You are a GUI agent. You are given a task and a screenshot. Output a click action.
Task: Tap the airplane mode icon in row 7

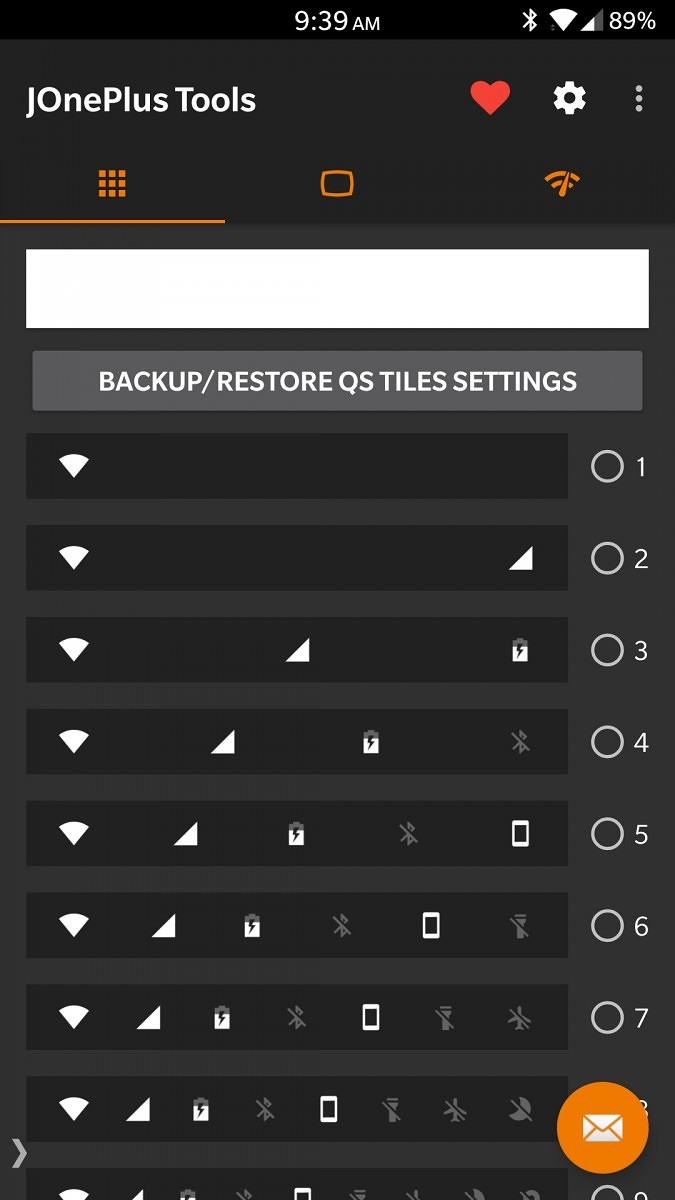[x=519, y=1018]
